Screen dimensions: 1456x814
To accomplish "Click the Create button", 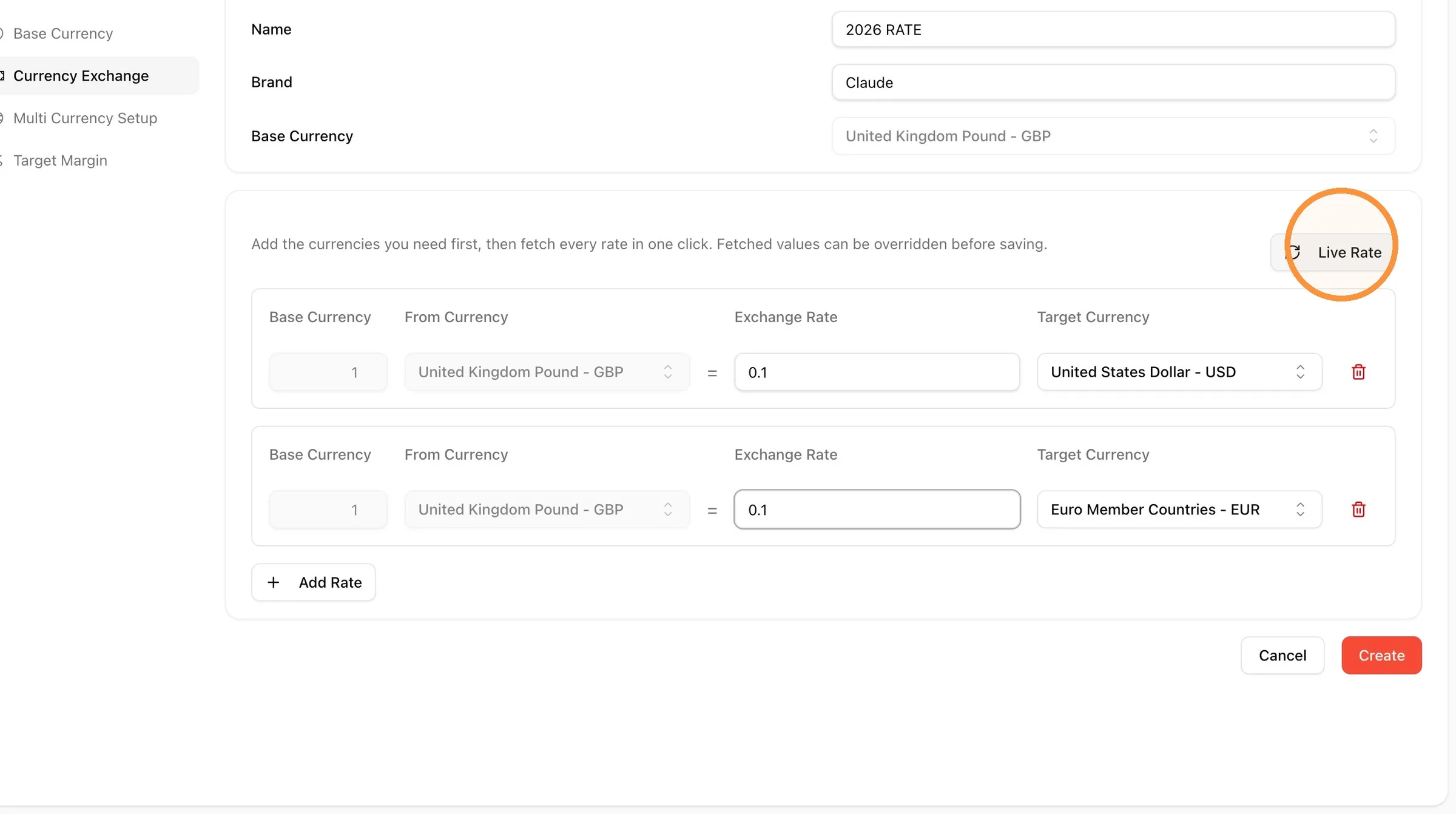I will (1381, 655).
